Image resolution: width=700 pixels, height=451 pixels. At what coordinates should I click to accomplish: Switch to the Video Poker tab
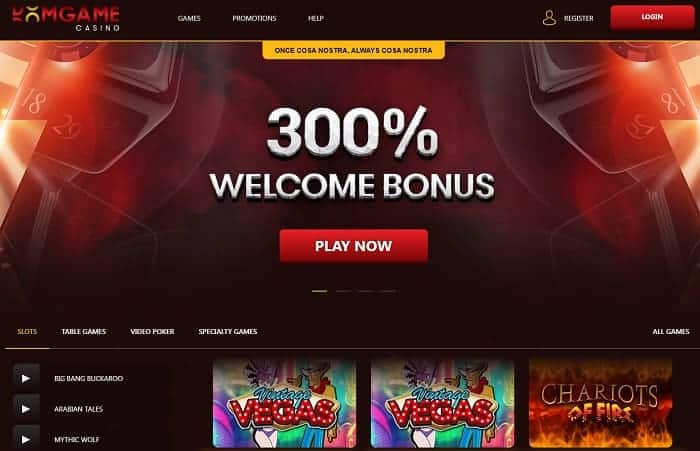[152, 331]
